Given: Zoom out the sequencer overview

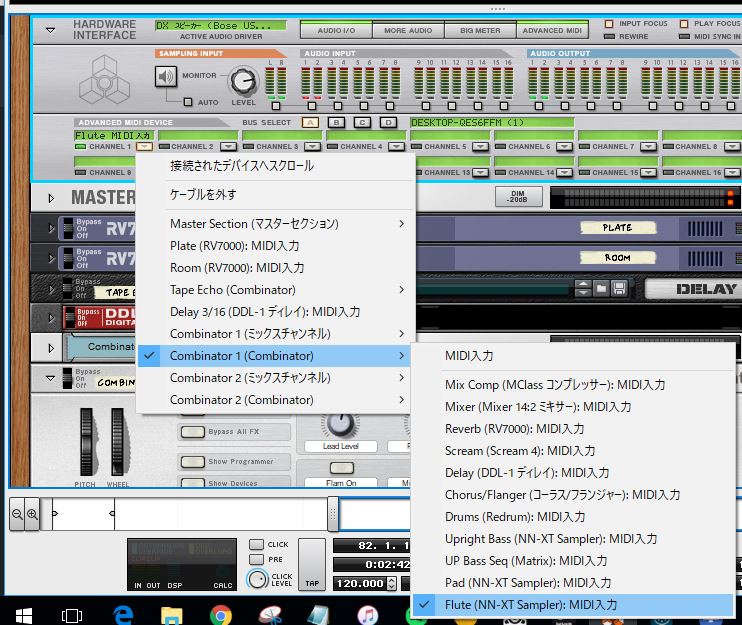Looking at the screenshot, I should [x=17, y=514].
